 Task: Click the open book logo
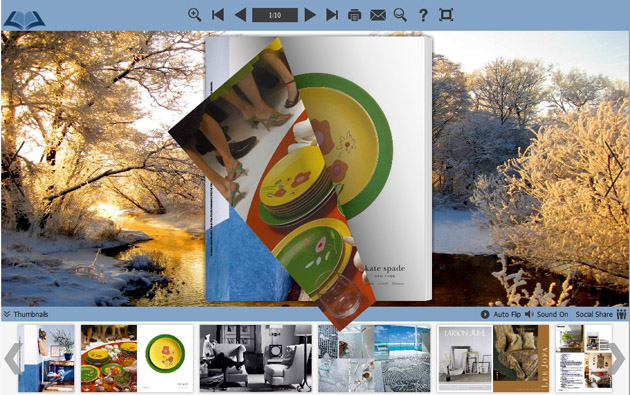click(25, 20)
